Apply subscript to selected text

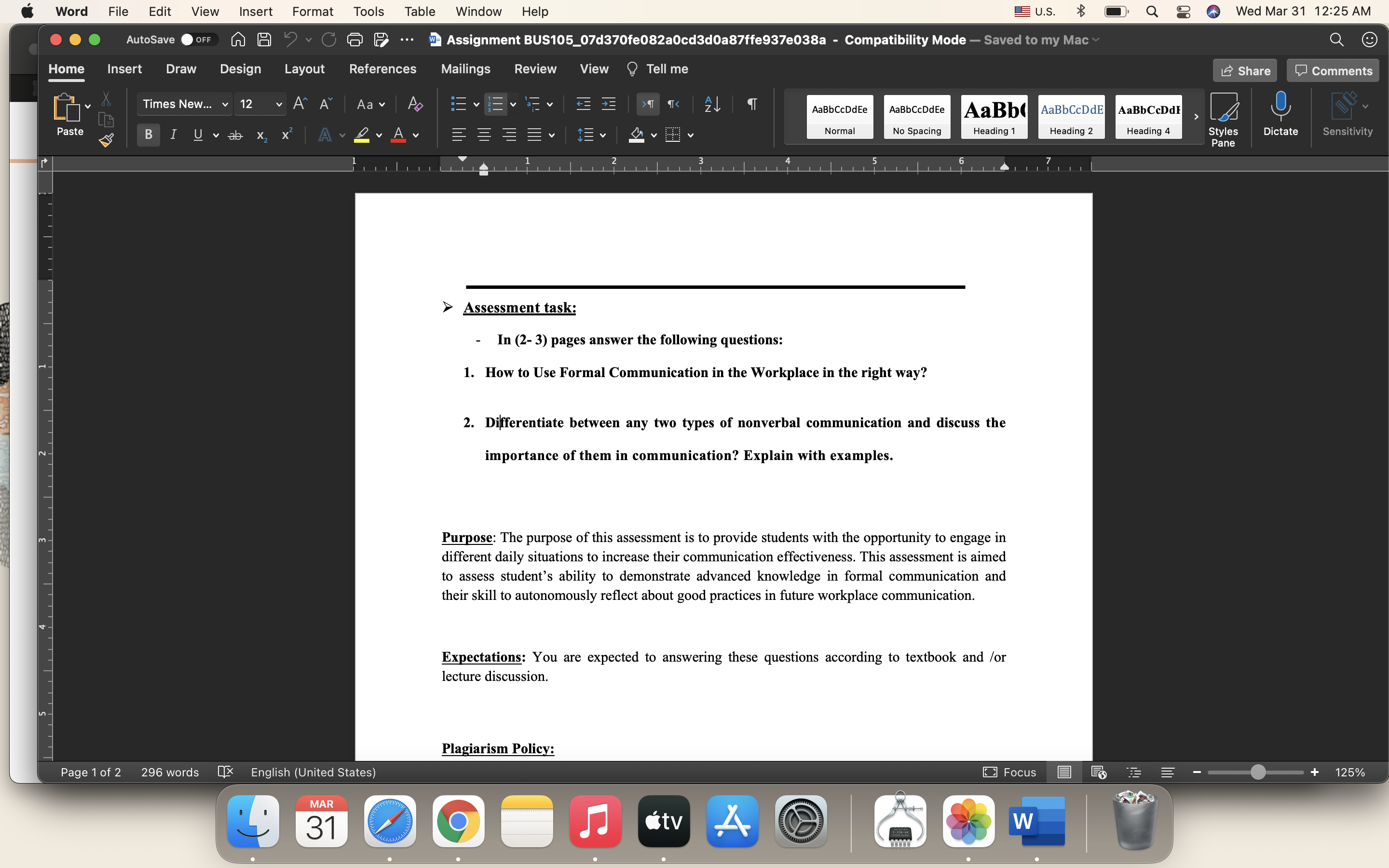point(262,136)
